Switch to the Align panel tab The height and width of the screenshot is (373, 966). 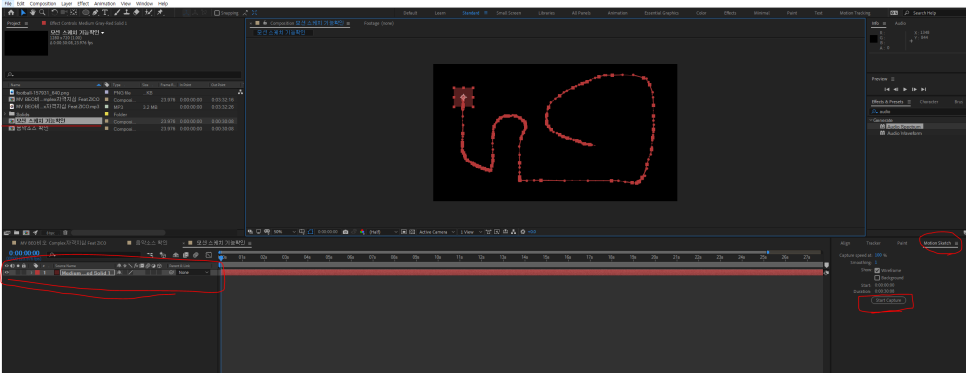coord(845,244)
